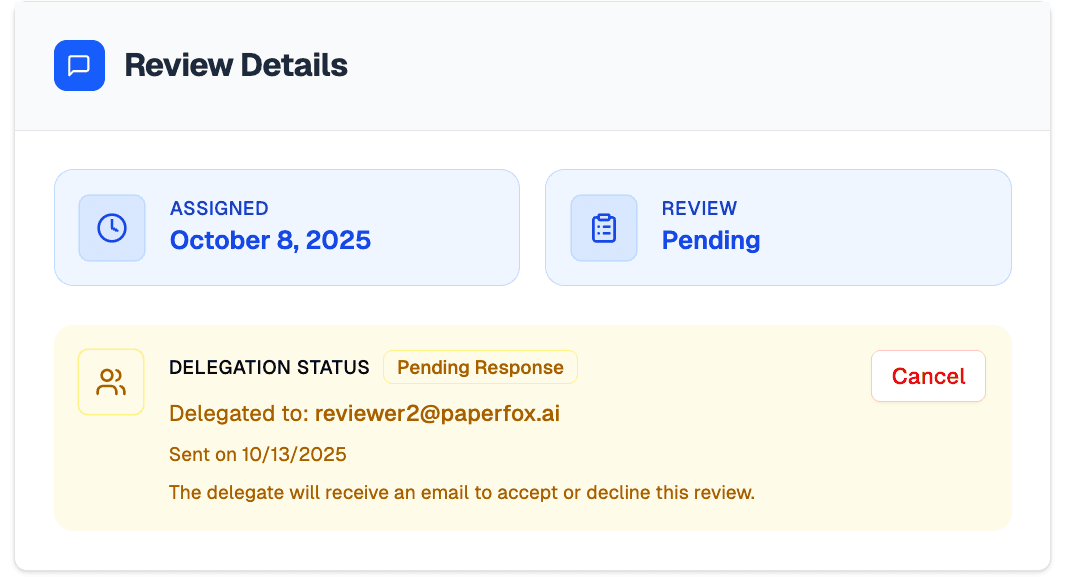Click the clock face inside the blue square

coord(112,227)
